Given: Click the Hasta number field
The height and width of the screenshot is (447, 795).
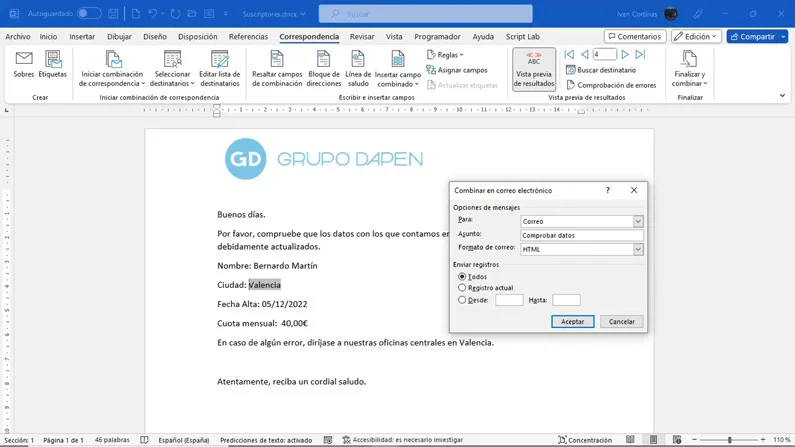Looking at the screenshot, I should (566, 300).
